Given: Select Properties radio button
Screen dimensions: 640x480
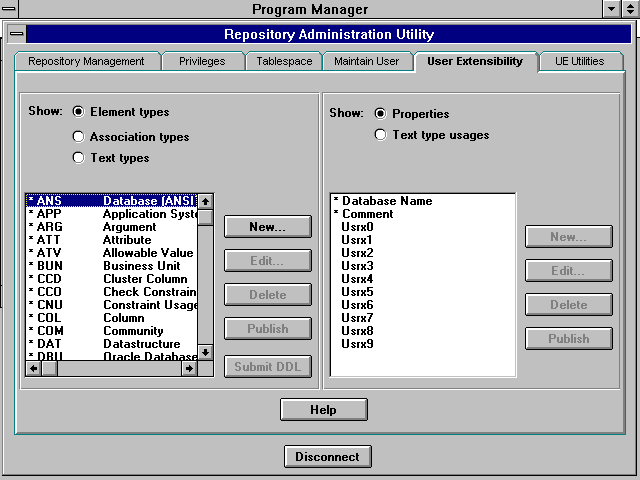Looking at the screenshot, I should pyautogui.click(x=381, y=114).
